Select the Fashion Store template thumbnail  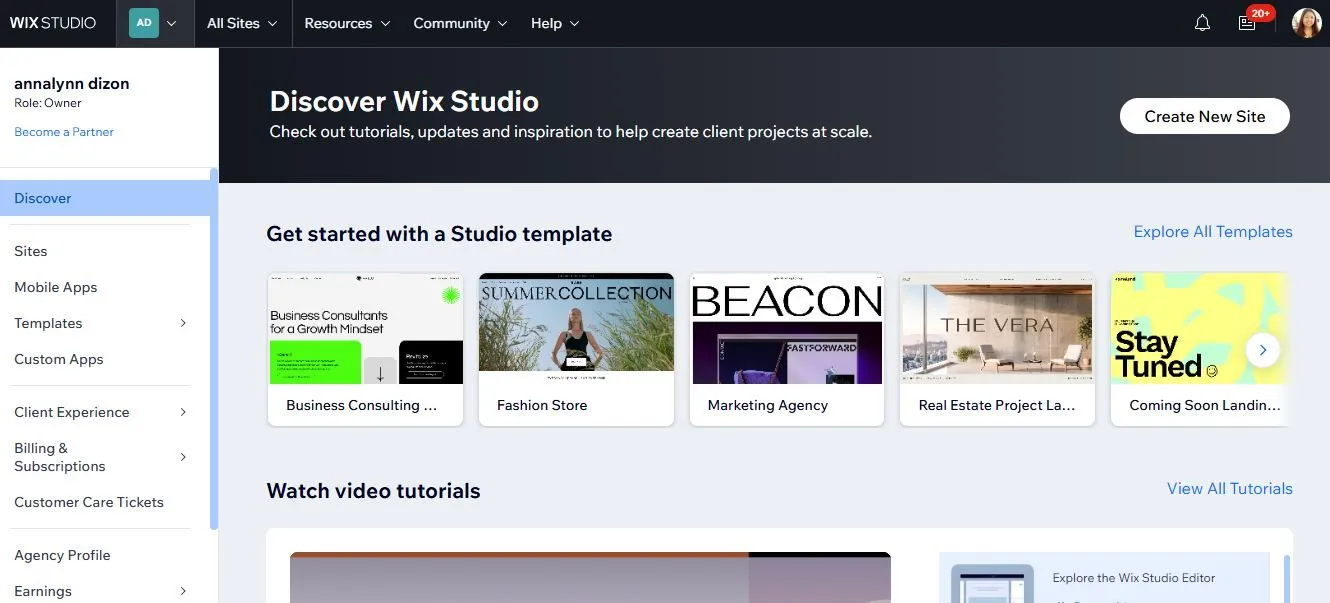coord(576,329)
